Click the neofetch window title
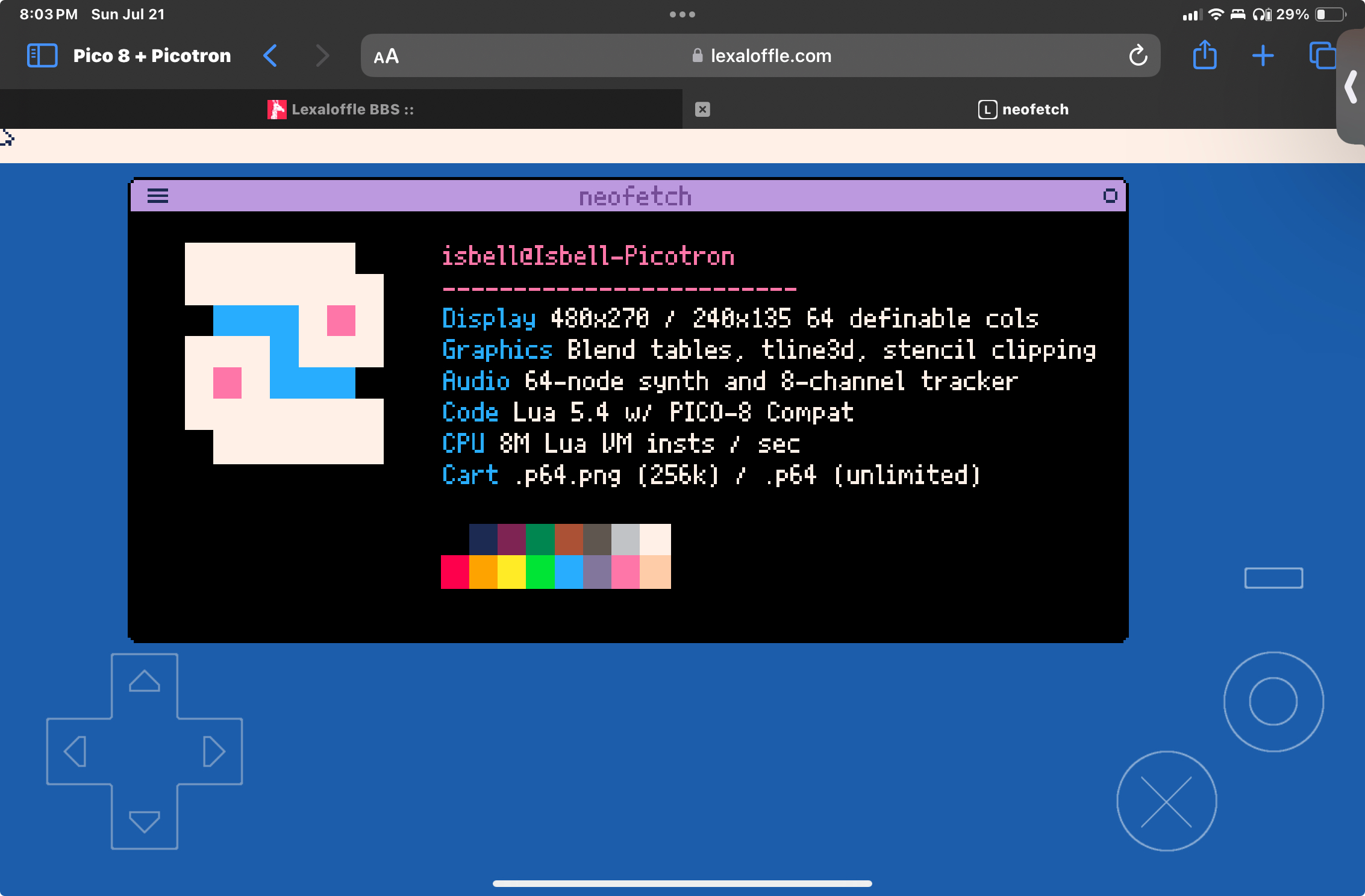 (635, 196)
